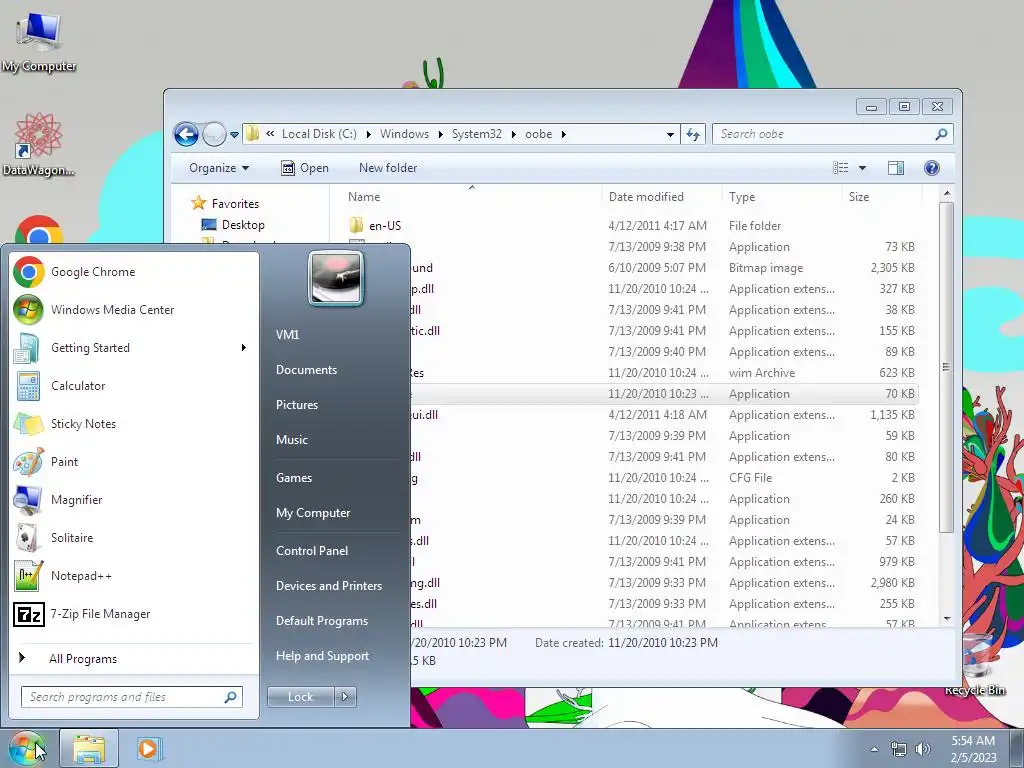Change view with the view icon
This screenshot has height=768, width=1024.
[841, 168]
